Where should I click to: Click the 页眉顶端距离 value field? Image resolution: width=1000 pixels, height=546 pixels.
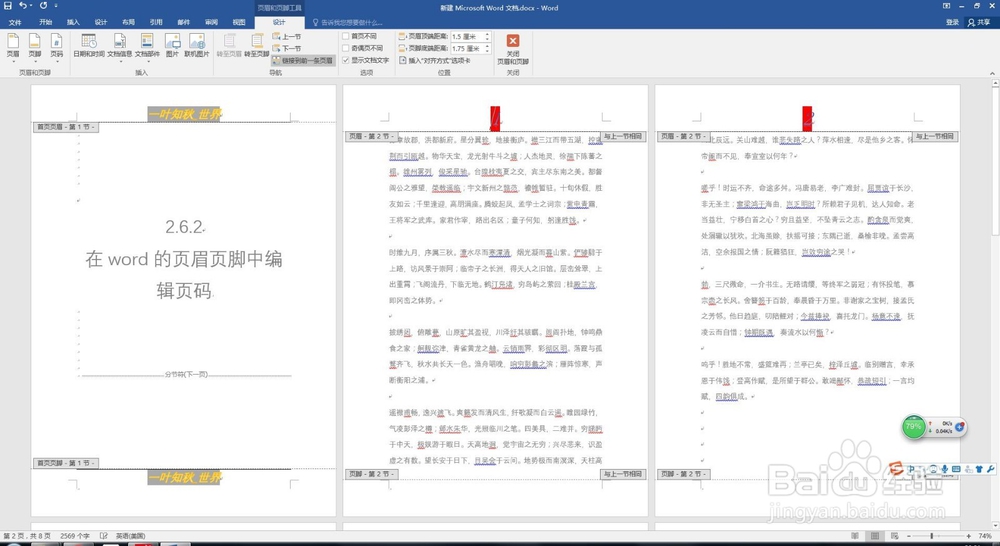[x=467, y=37]
